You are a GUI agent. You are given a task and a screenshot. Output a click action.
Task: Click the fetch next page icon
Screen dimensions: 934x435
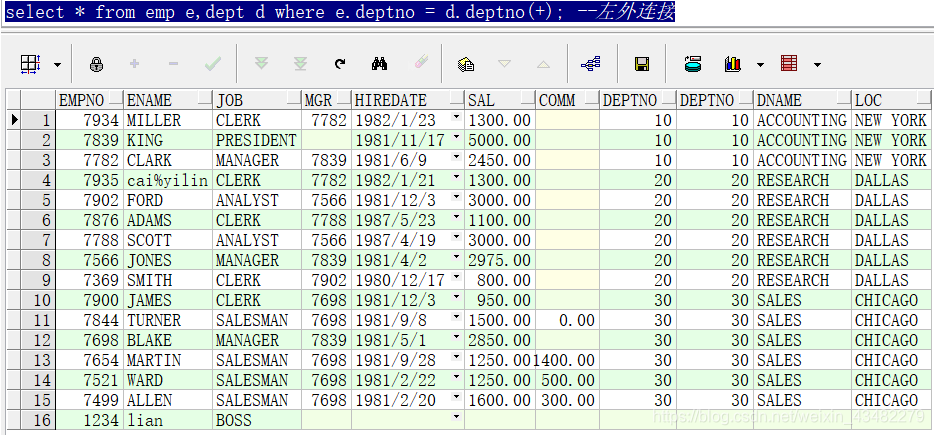pos(261,64)
